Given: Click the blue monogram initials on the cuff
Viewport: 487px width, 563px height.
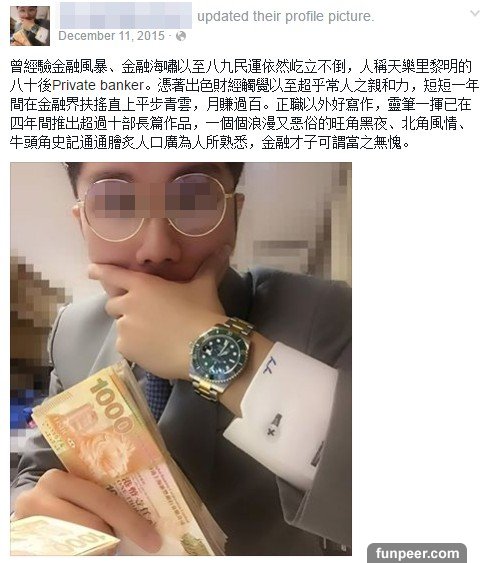Looking at the screenshot, I should 270,366.
